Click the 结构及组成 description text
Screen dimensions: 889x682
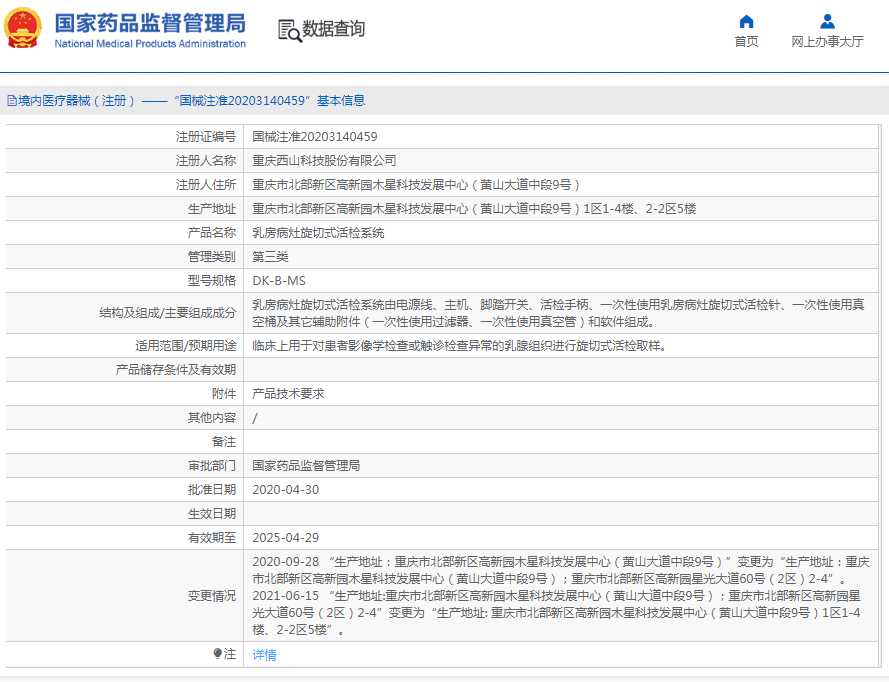558,314
